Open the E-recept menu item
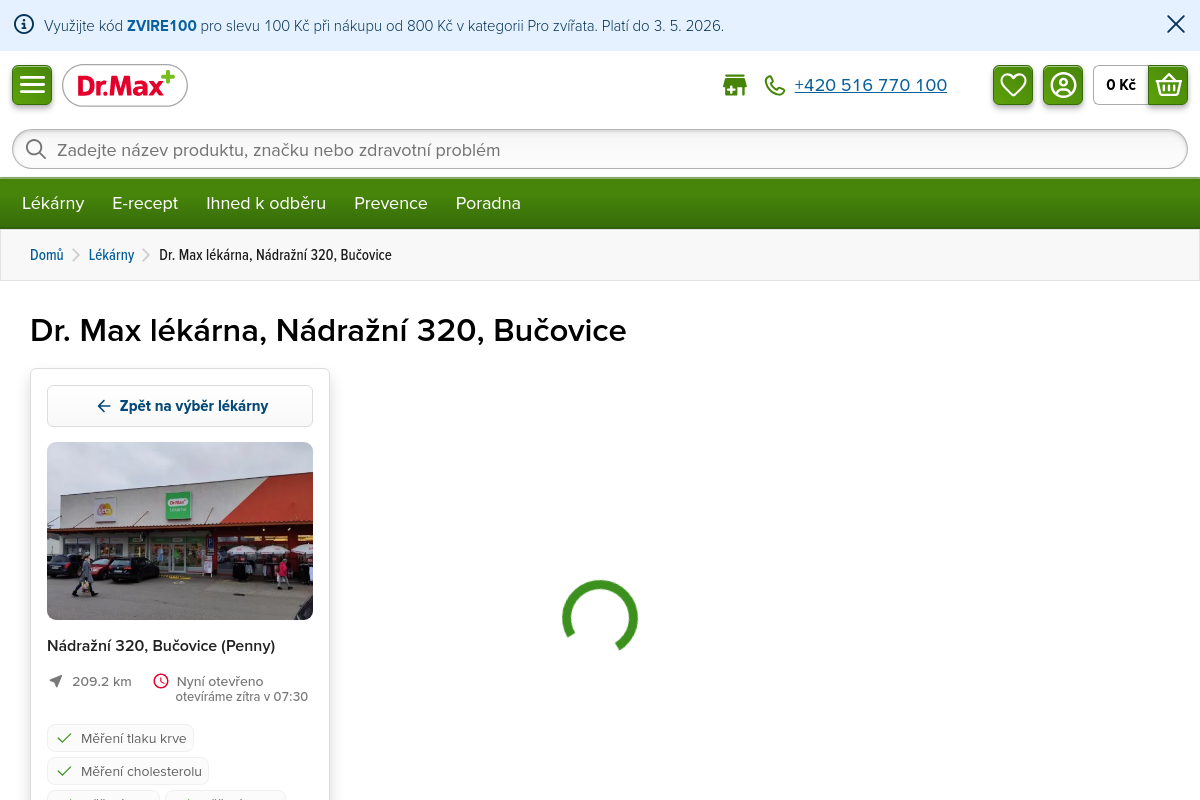The width and height of the screenshot is (1200, 800). pyautogui.click(x=145, y=204)
